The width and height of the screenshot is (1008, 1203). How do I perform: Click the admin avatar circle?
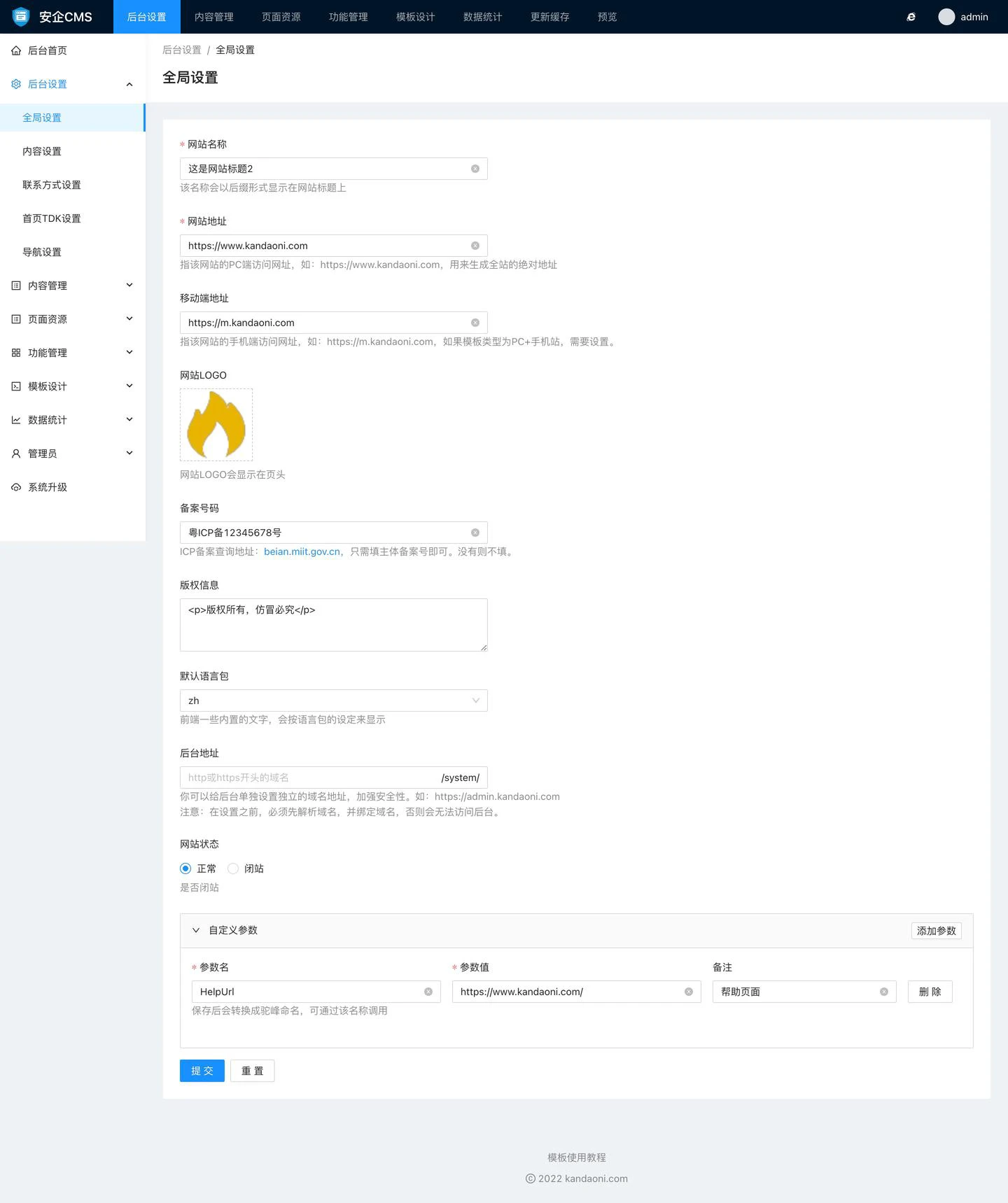tap(946, 17)
